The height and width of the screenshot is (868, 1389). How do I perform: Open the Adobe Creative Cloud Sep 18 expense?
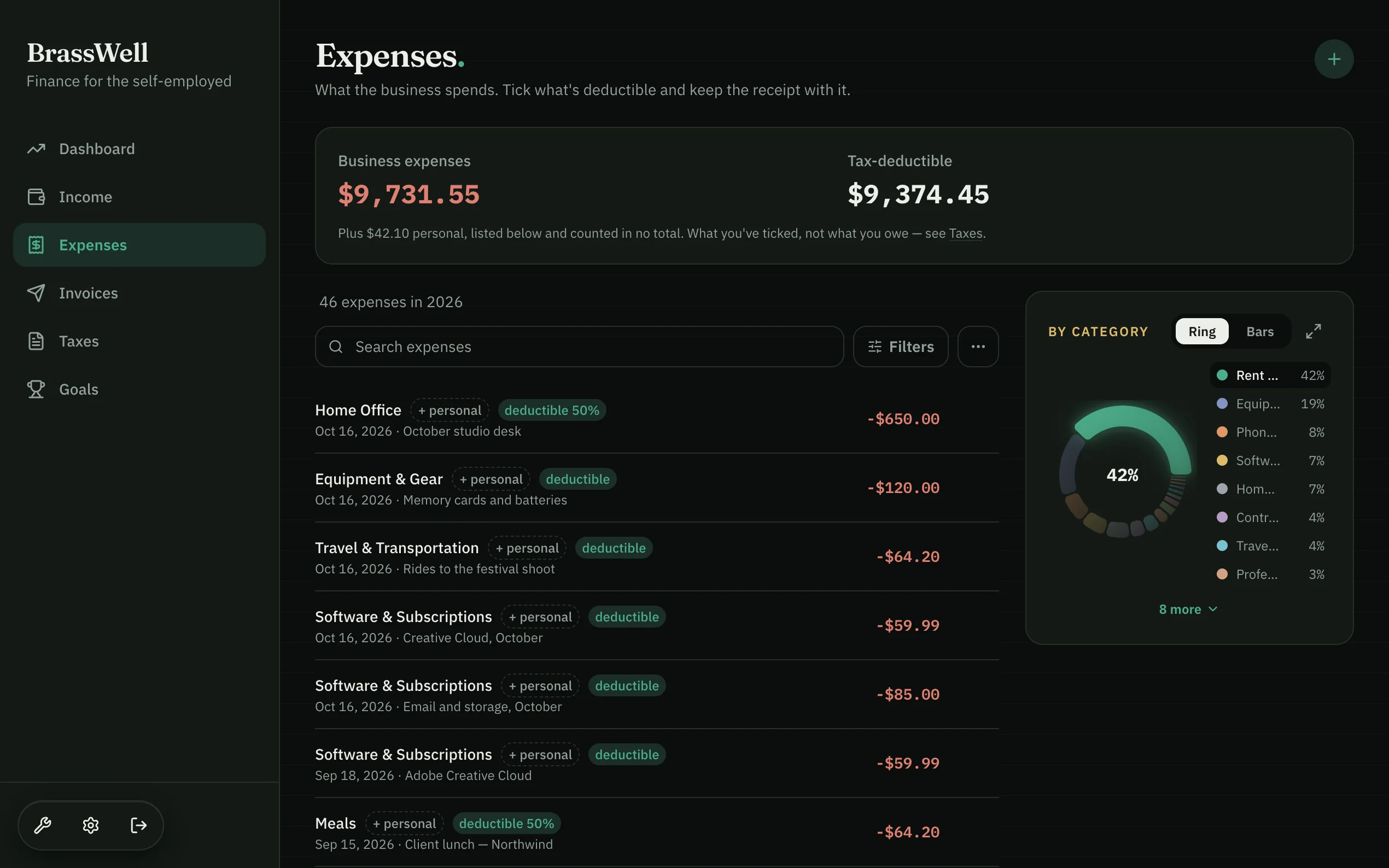coord(657,764)
